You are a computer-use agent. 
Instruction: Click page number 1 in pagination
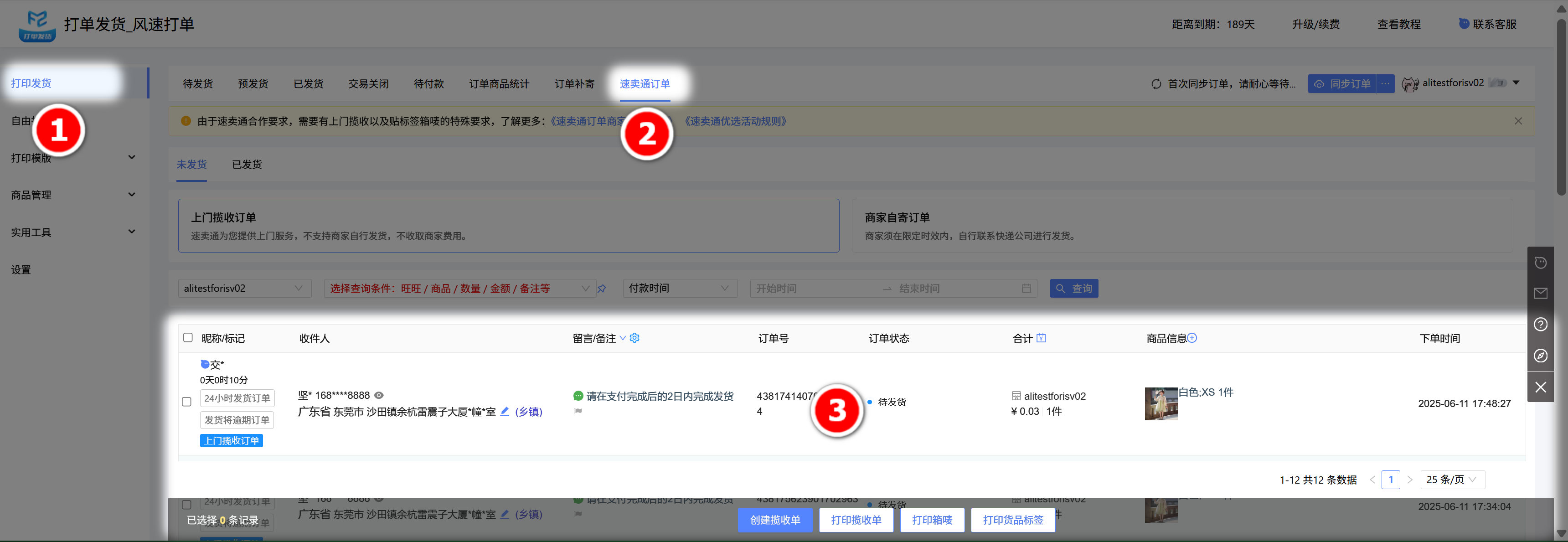coord(1390,480)
